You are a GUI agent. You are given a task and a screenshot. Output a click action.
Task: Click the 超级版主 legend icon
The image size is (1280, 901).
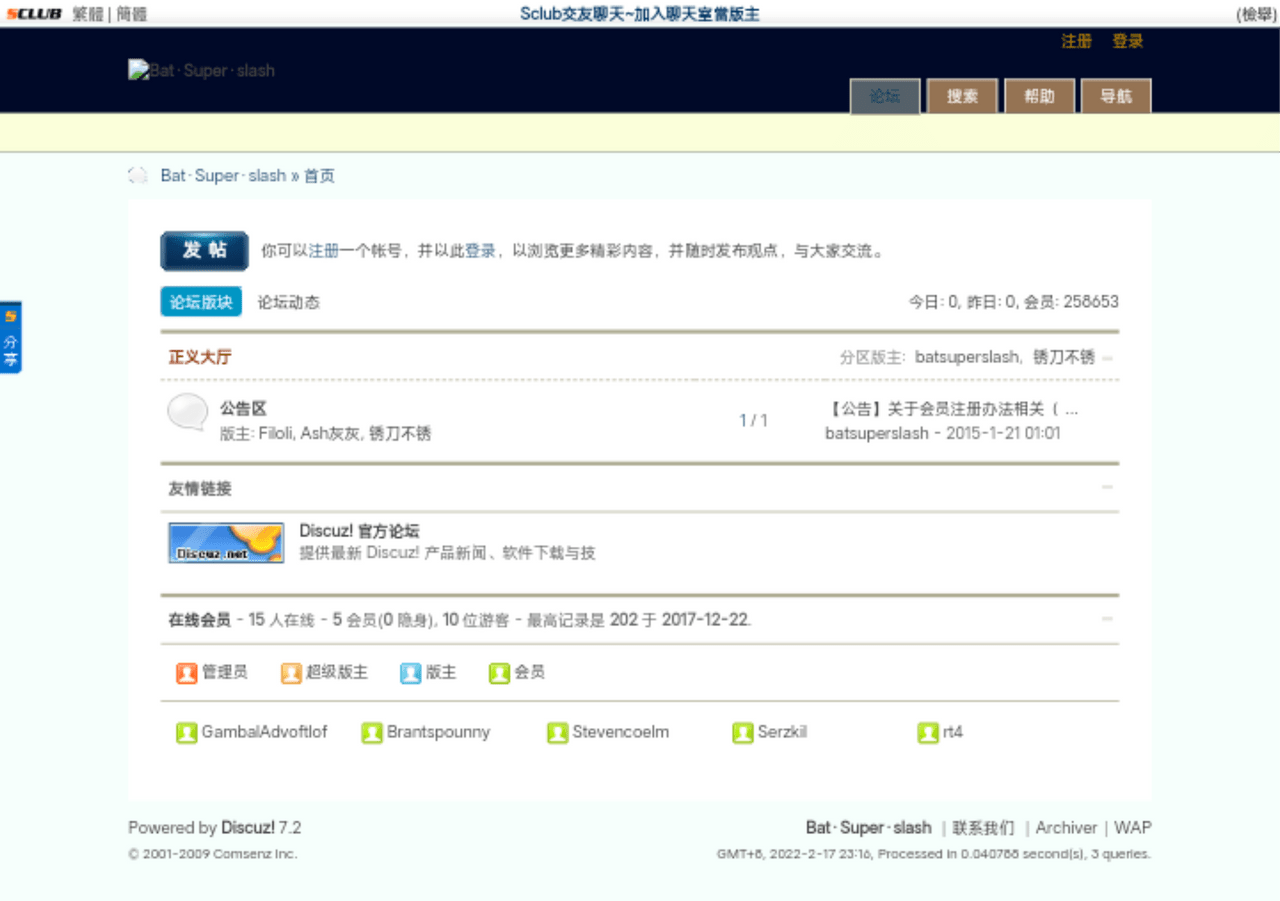(x=291, y=673)
